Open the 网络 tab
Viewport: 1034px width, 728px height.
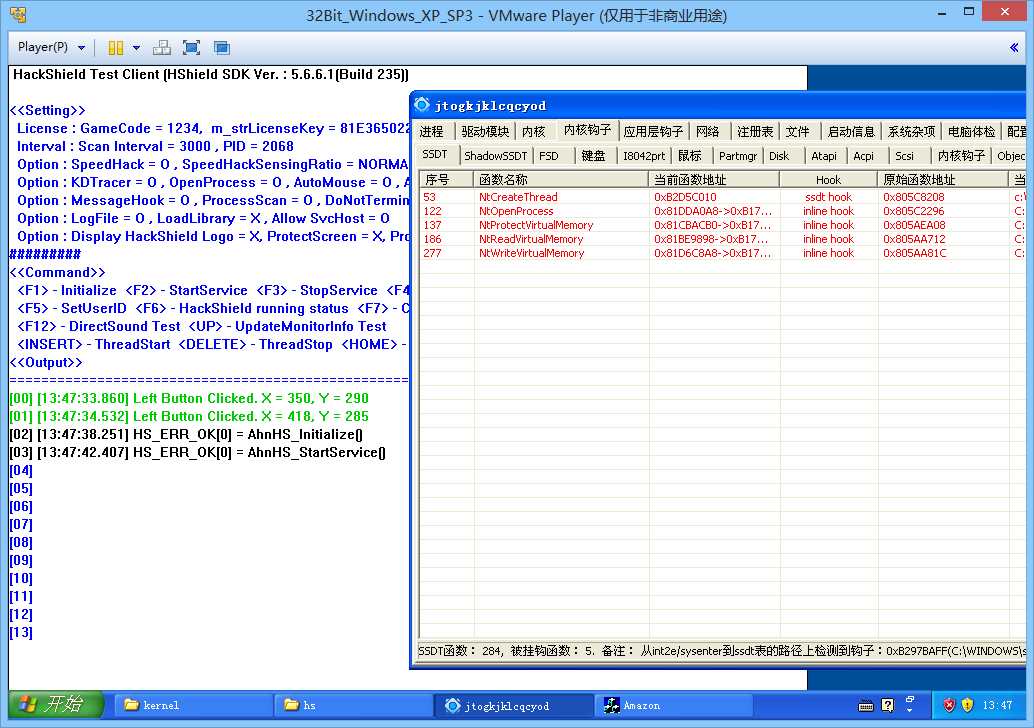(x=708, y=131)
